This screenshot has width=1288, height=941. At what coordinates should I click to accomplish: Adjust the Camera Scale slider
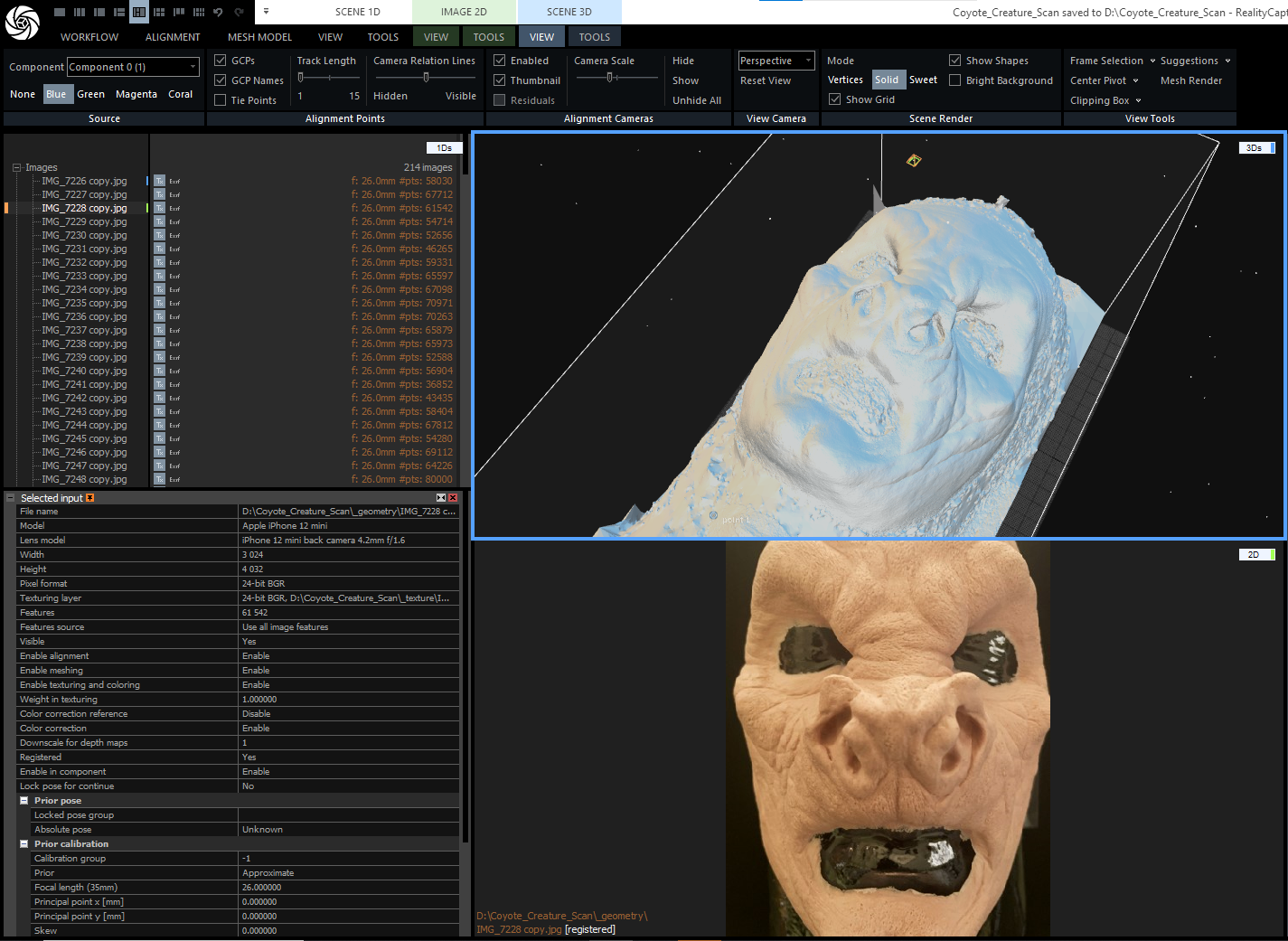click(610, 78)
